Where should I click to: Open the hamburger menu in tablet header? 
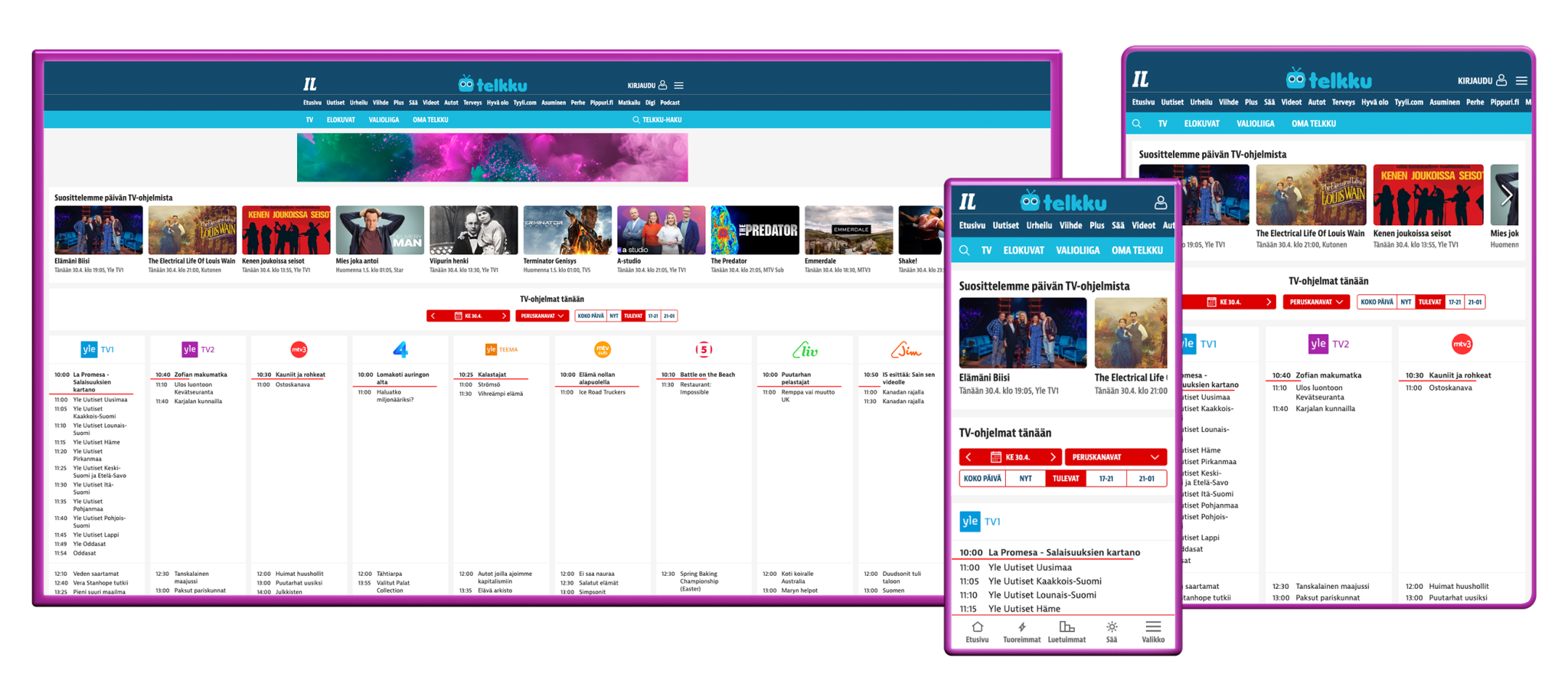pyautogui.click(x=1521, y=80)
